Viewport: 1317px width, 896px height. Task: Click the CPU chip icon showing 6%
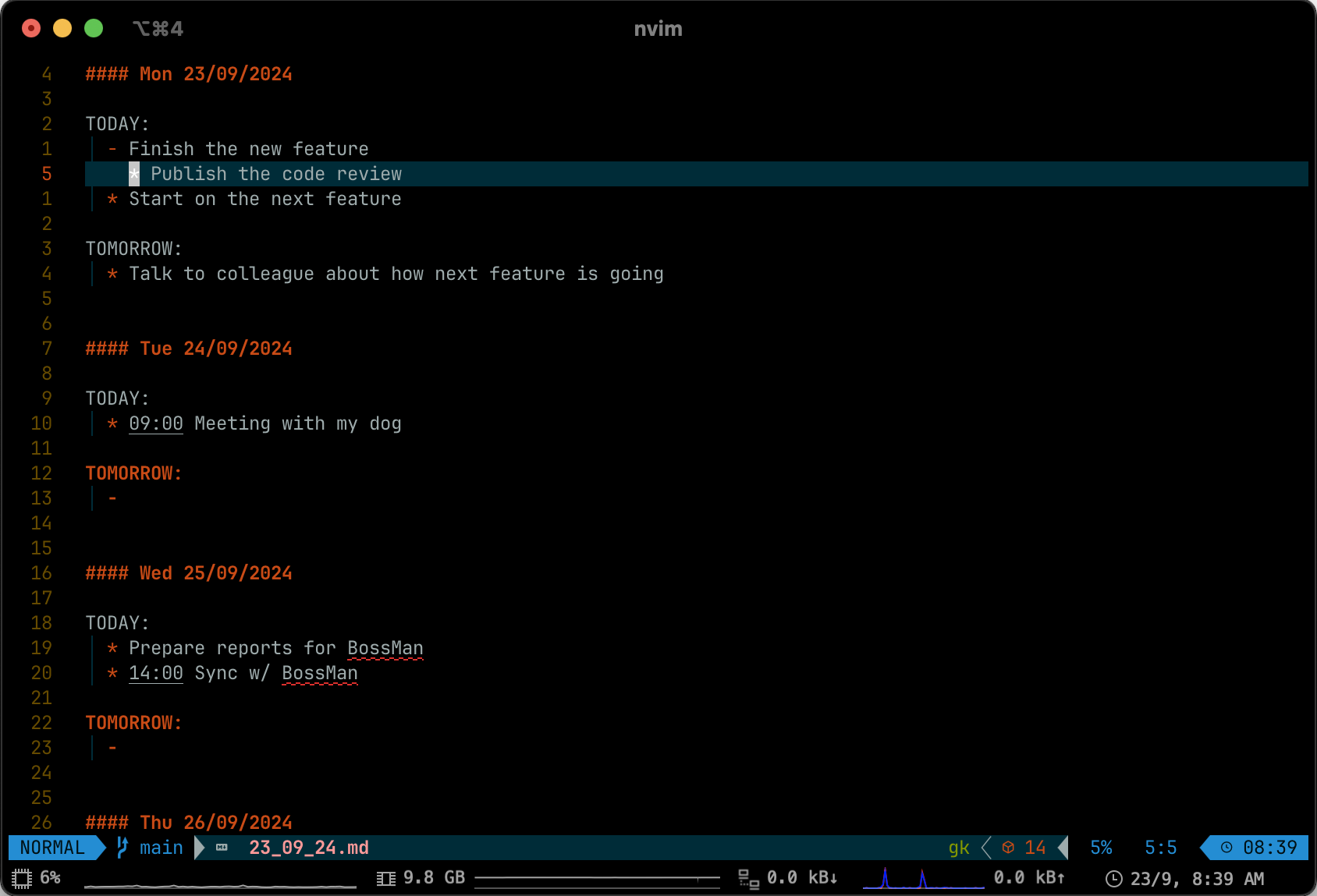tap(22, 878)
